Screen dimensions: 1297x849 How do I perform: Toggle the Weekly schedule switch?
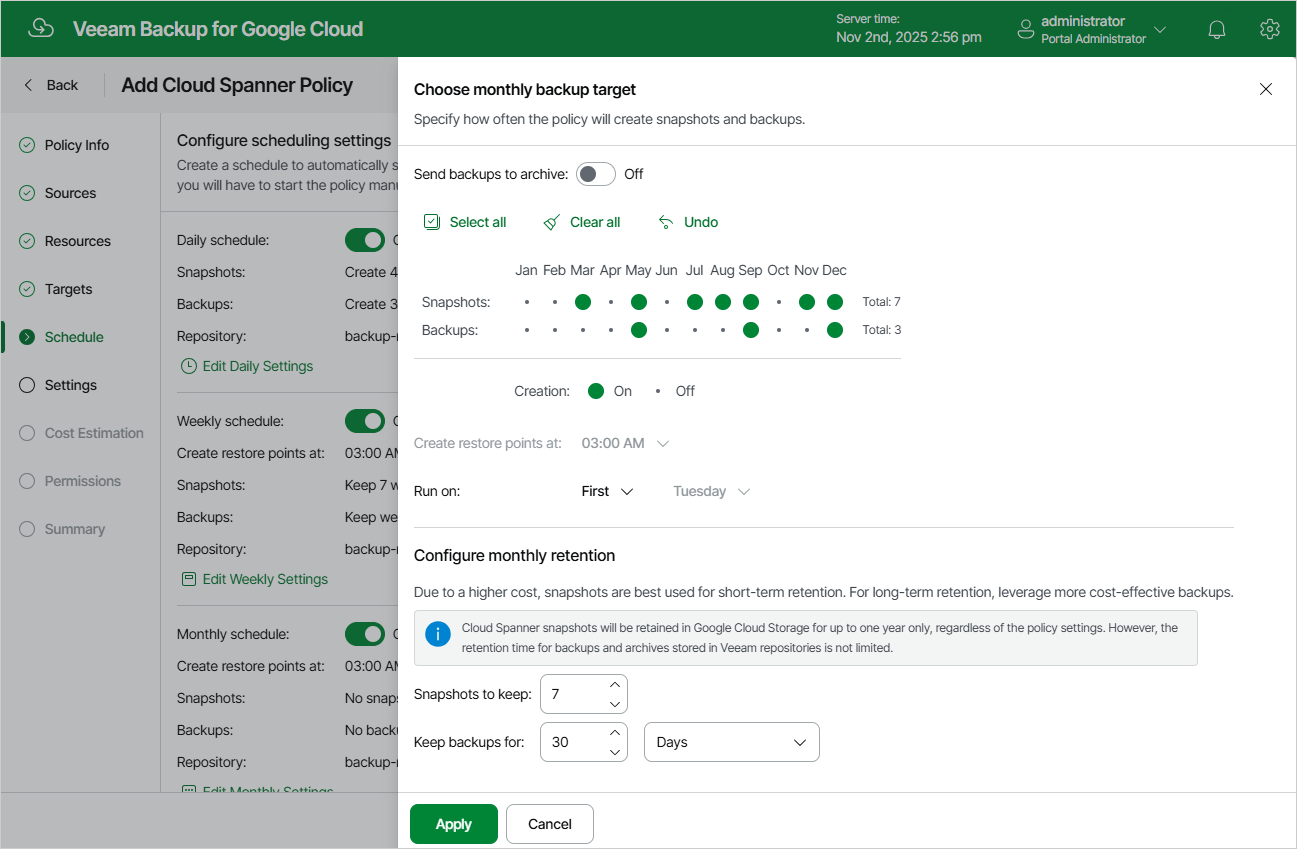pyautogui.click(x=365, y=421)
